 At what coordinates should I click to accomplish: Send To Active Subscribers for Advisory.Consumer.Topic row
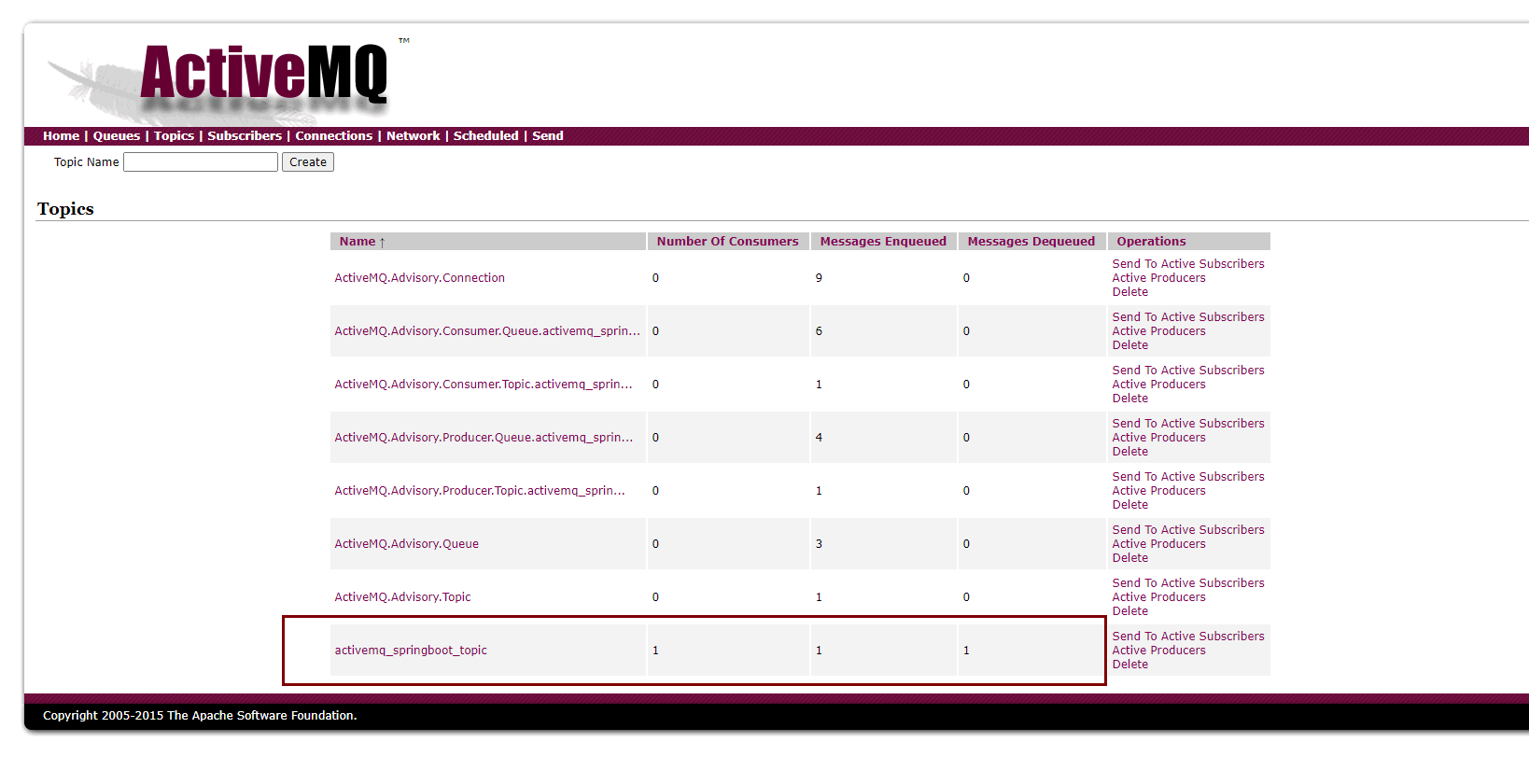pyautogui.click(x=1188, y=371)
